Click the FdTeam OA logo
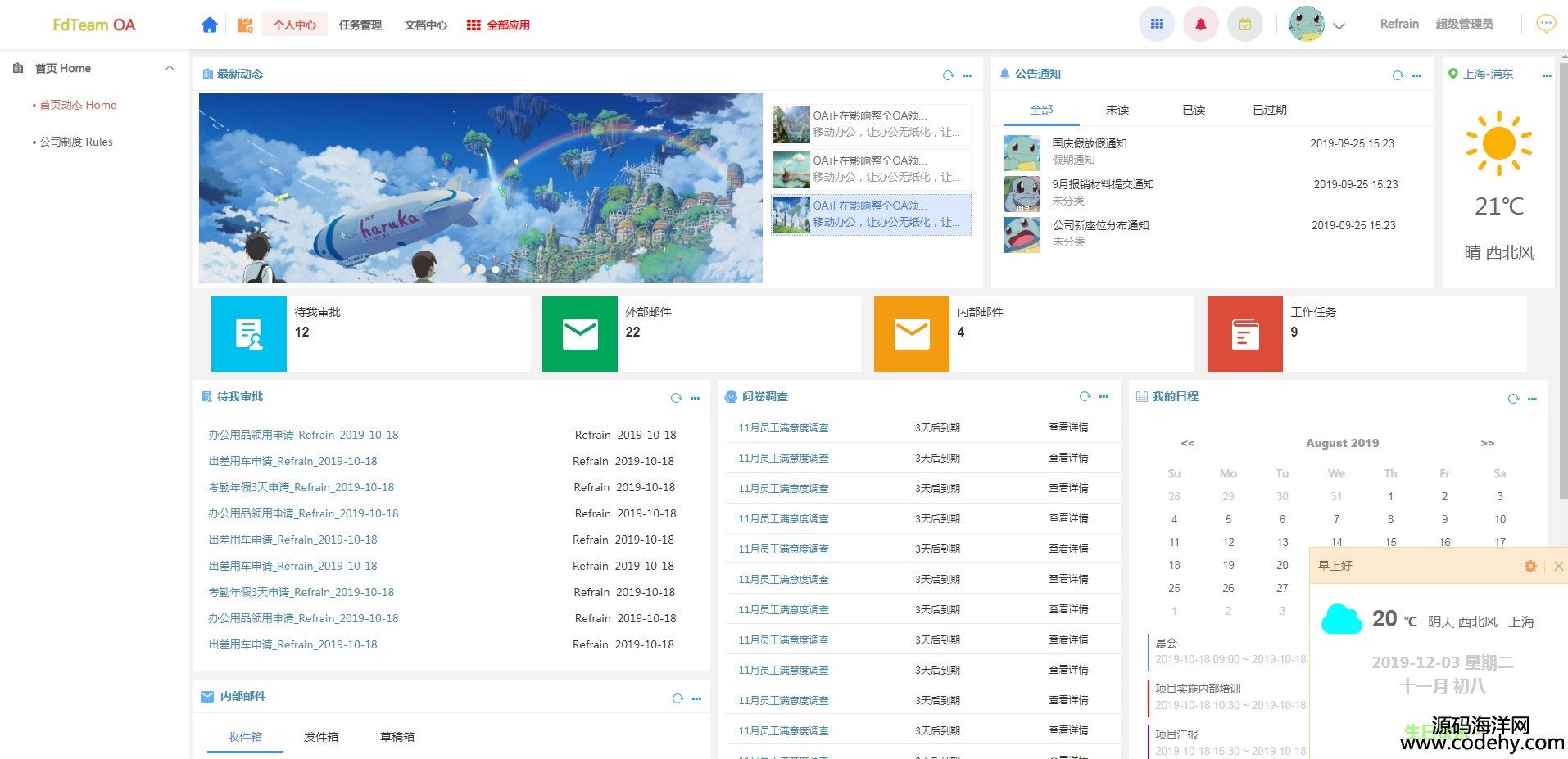This screenshot has width=1568, height=759. pos(94,25)
